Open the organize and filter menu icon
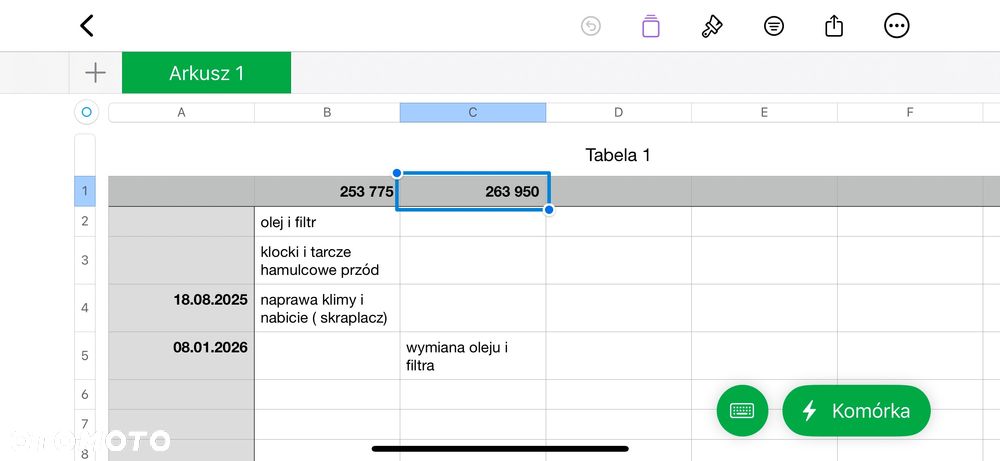 774,26
